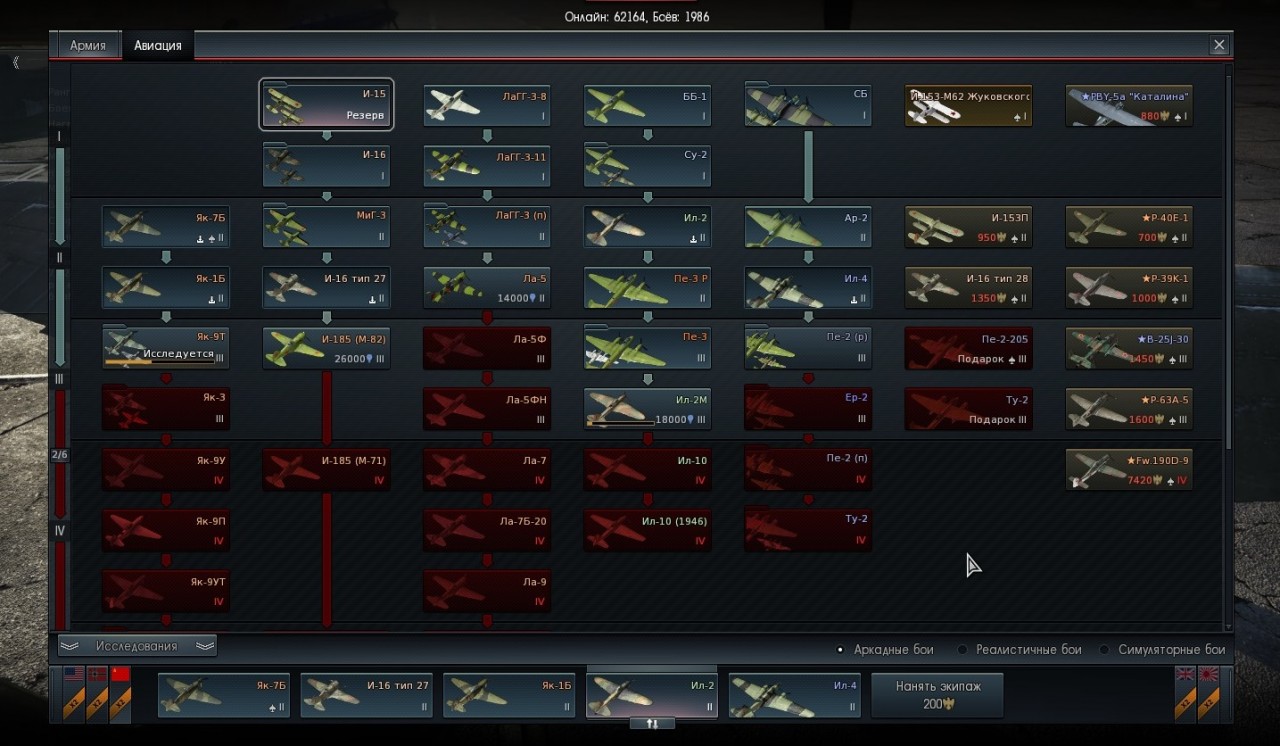Select the Ар-2 bomber card
This screenshot has height=746, width=1280.
click(808, 227)
